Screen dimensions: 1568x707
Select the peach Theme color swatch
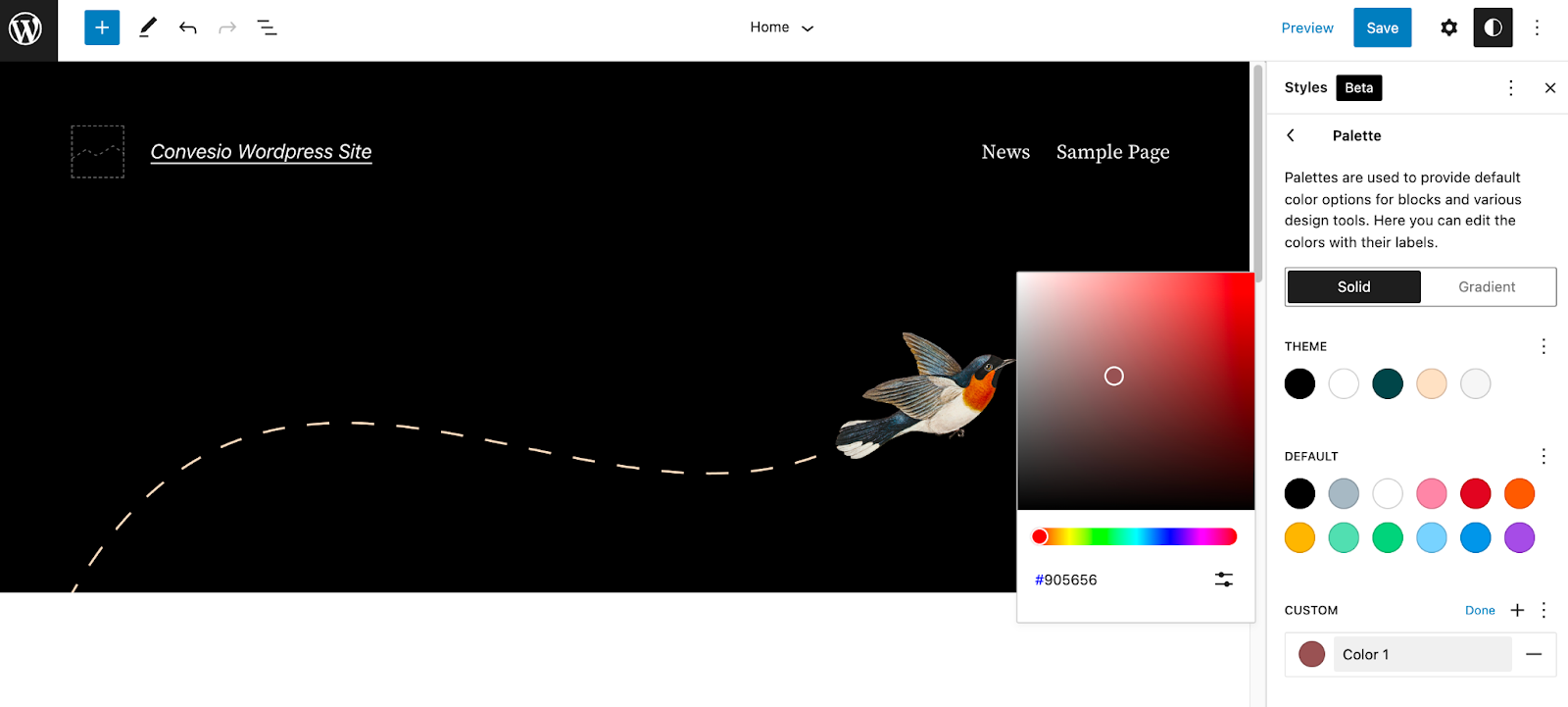pyautogui.click(x=1432, y=383)
